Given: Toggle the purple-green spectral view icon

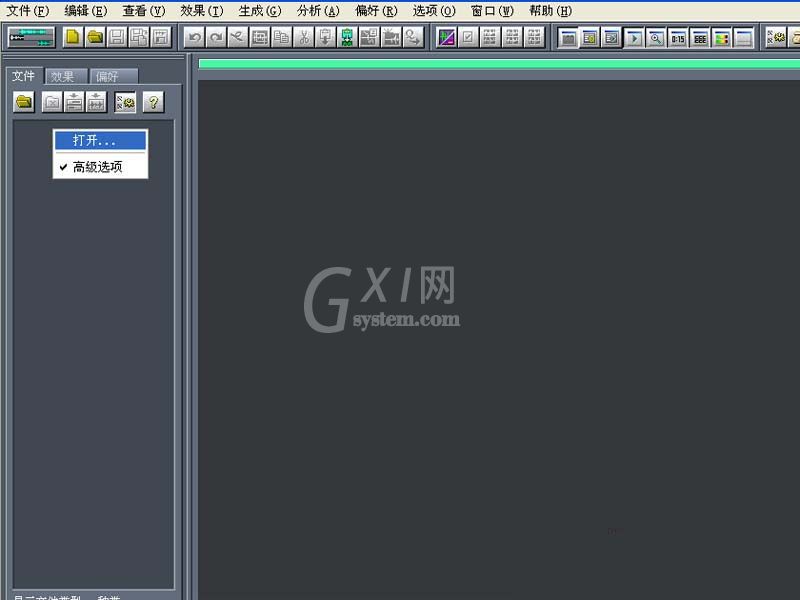Looking at the screenshot, I should (x=446, y=37).
